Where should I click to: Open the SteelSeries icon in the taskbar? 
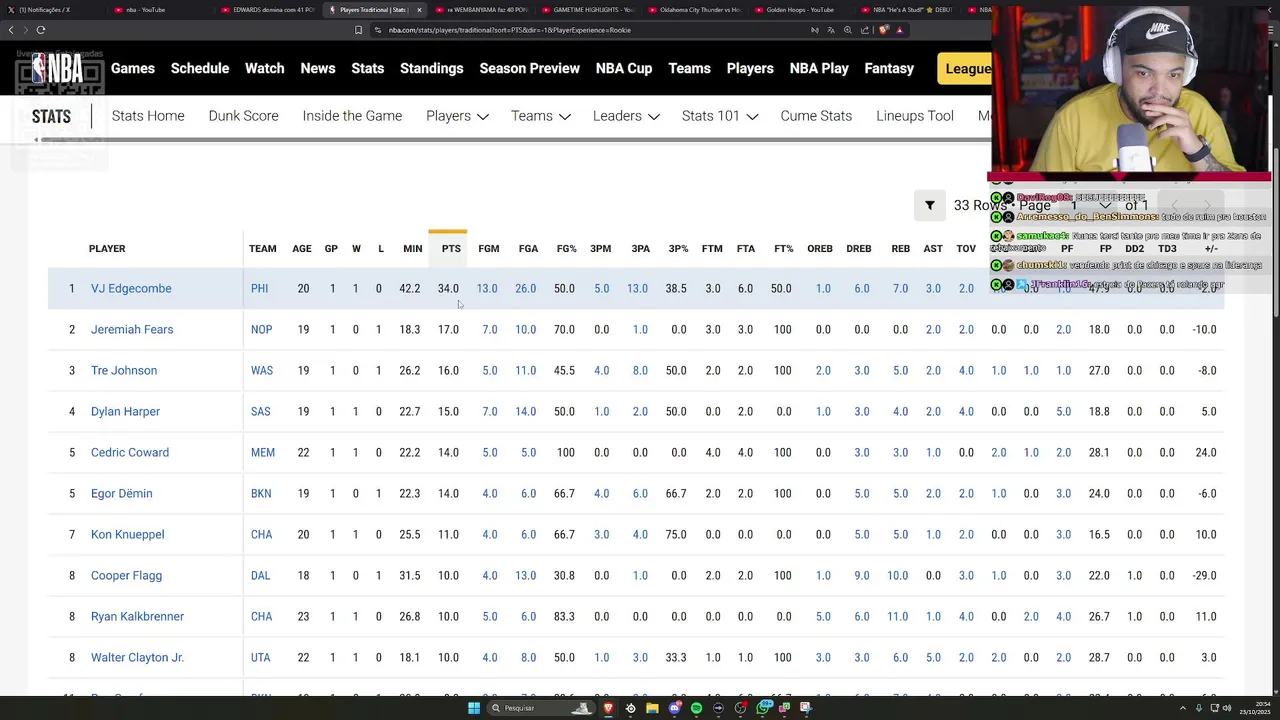[630, 708]
